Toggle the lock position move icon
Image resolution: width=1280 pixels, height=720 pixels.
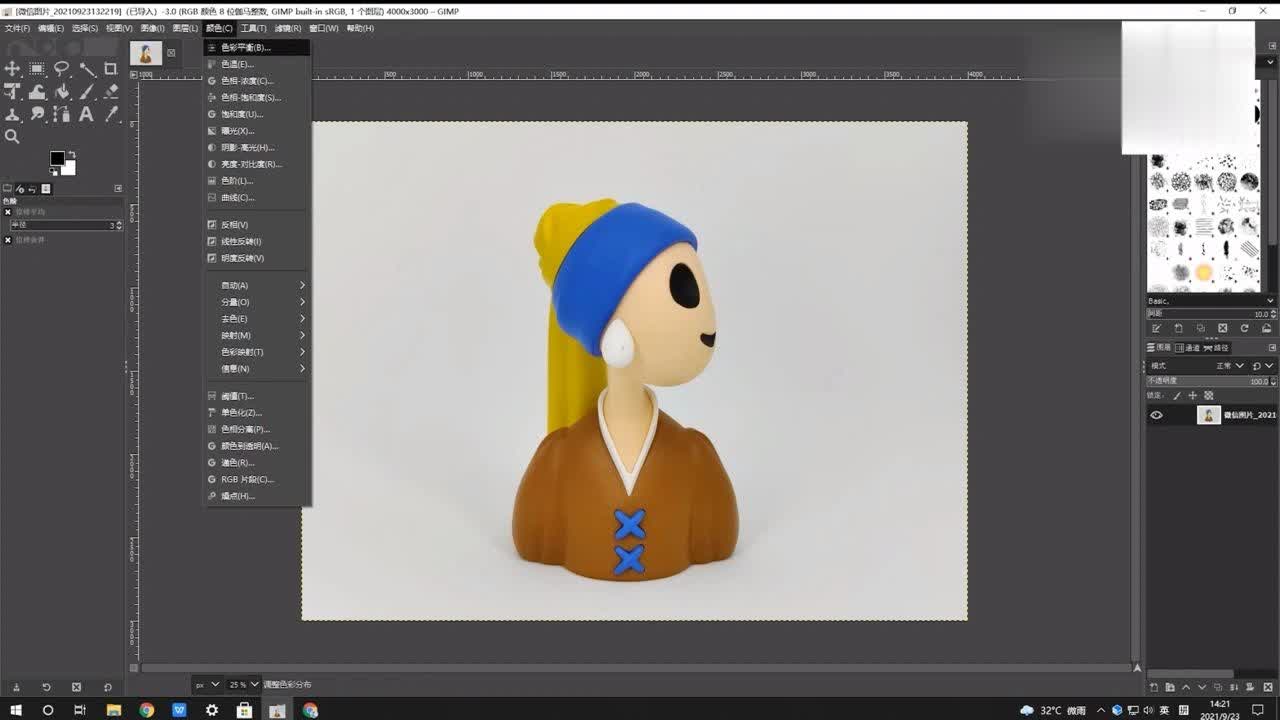click(x=1193, y=395)
